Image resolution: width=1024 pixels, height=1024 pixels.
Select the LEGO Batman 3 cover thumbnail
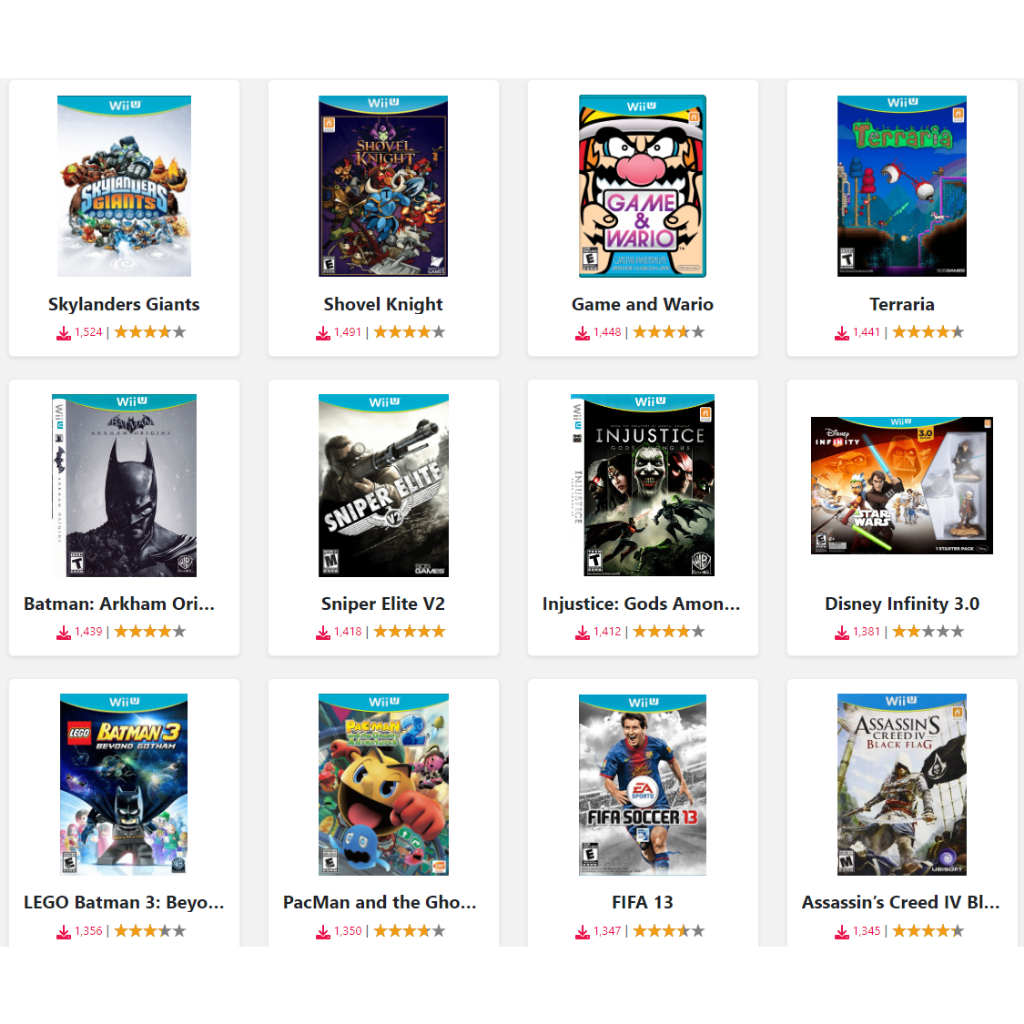click(124, 784)
